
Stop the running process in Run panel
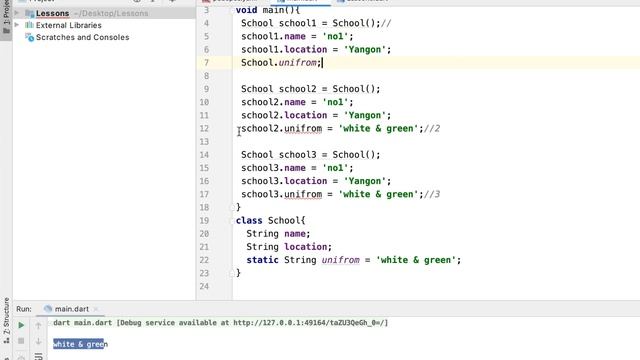[x=21, y=341]
